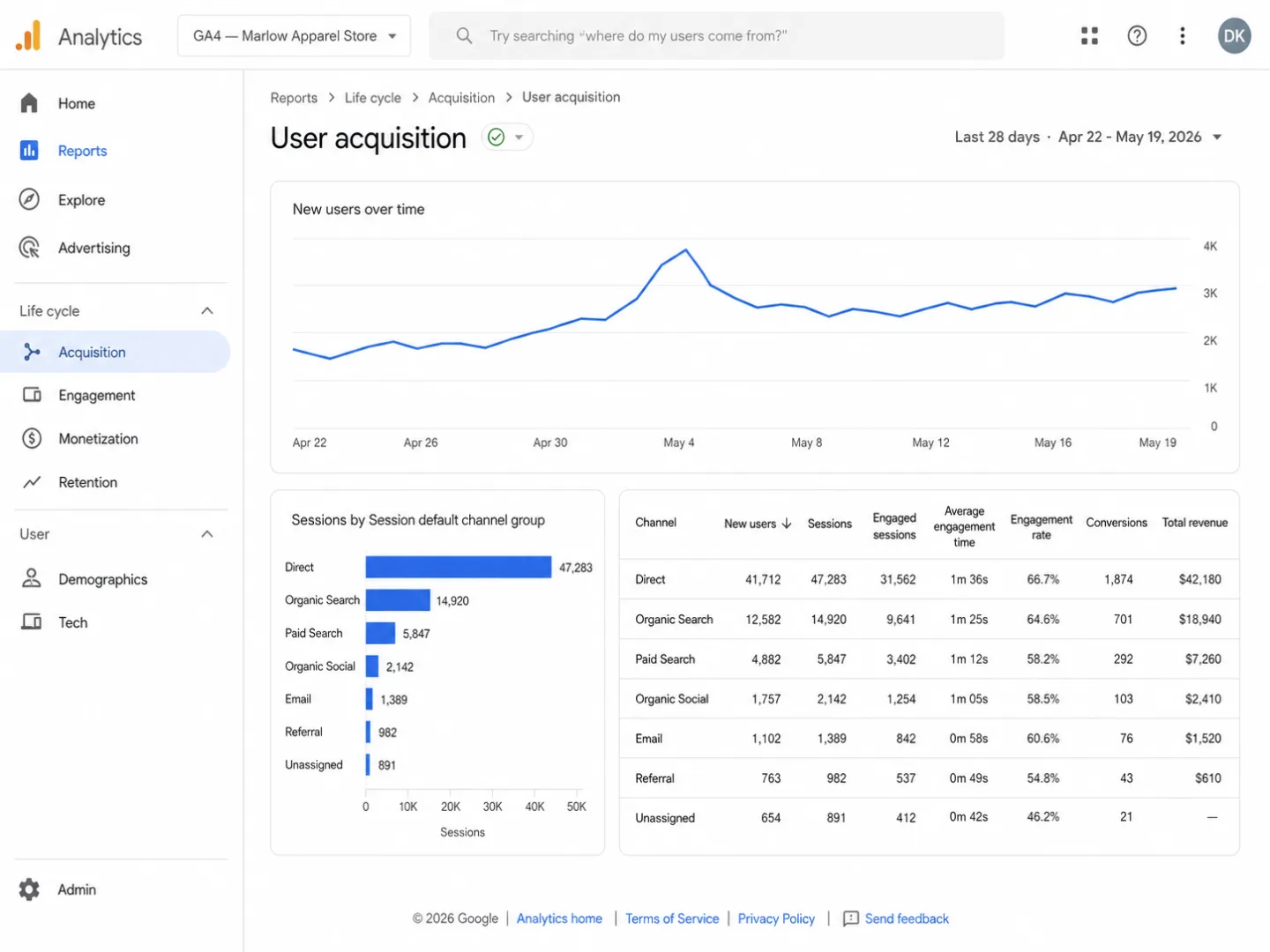This screenshot has height=952, width=1270.
Task: Sort by Conversions column header
Action: coord(1117,523)
